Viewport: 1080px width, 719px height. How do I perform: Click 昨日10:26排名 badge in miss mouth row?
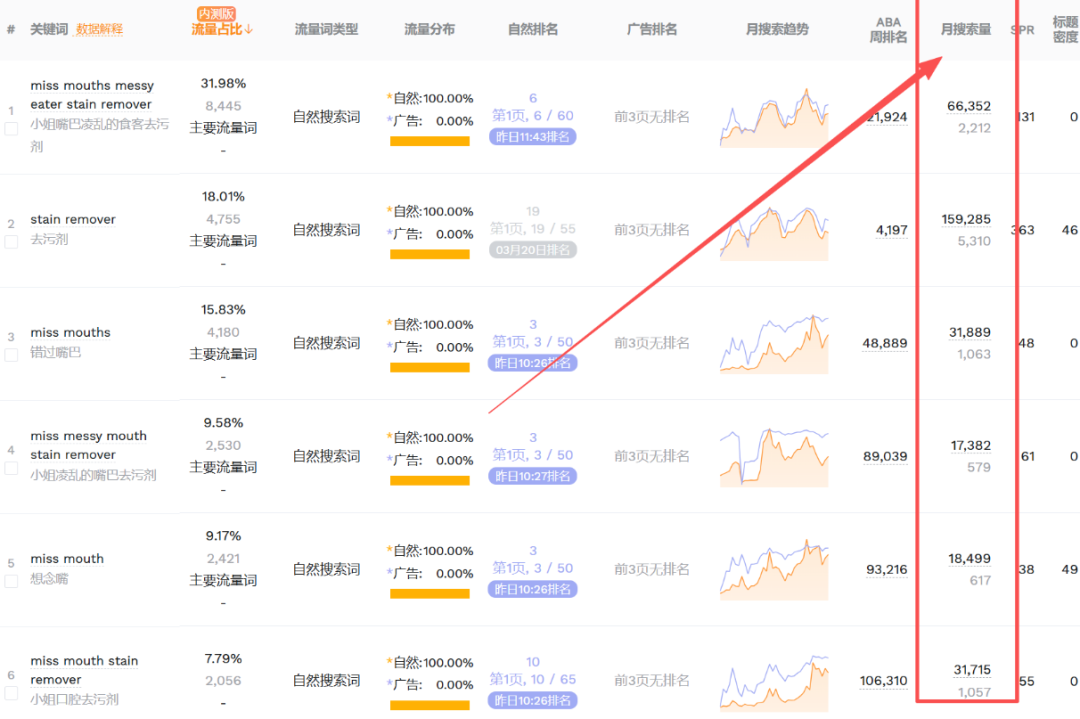tap(532, 590)
